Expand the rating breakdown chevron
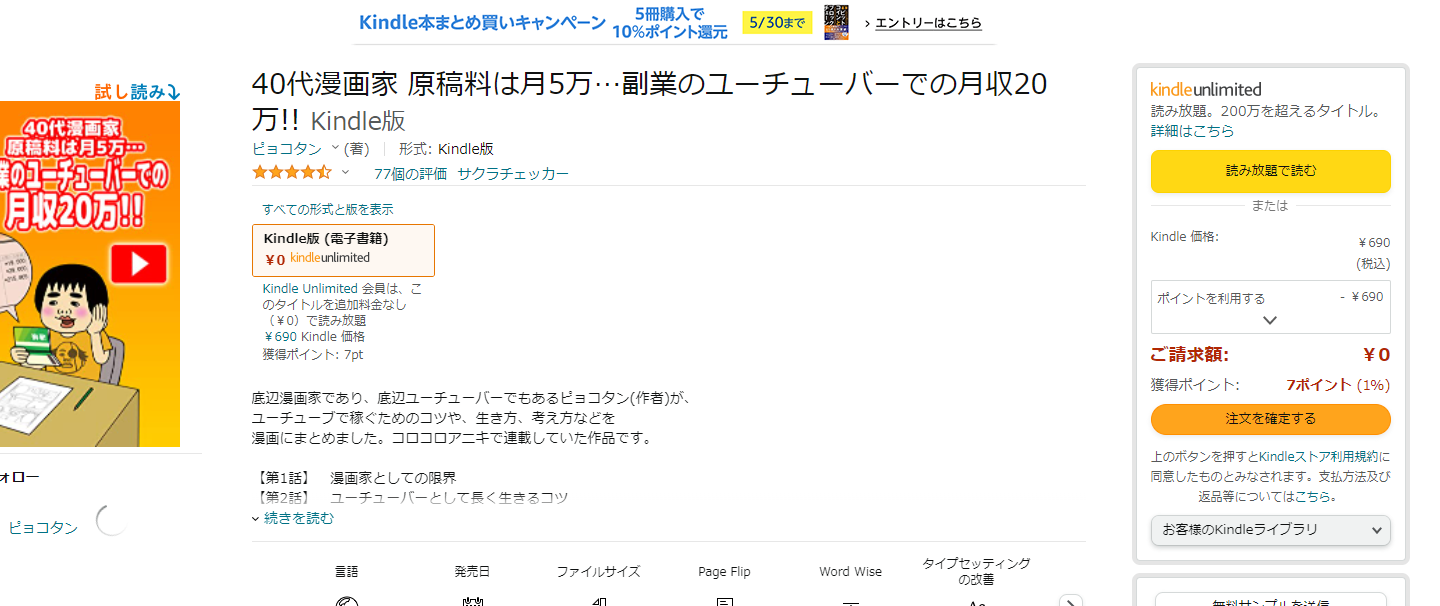 [x=346, y=172]
